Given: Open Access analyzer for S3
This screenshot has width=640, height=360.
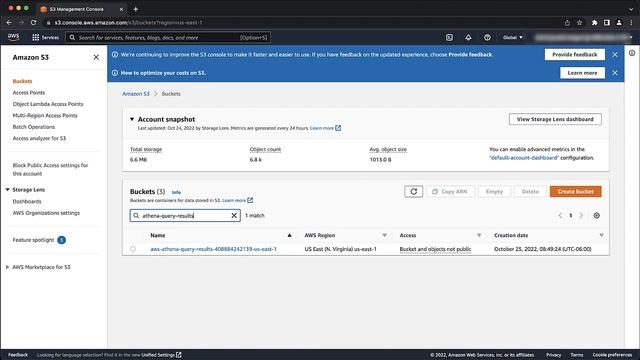Looking at the screenshot, I should 39,138.
